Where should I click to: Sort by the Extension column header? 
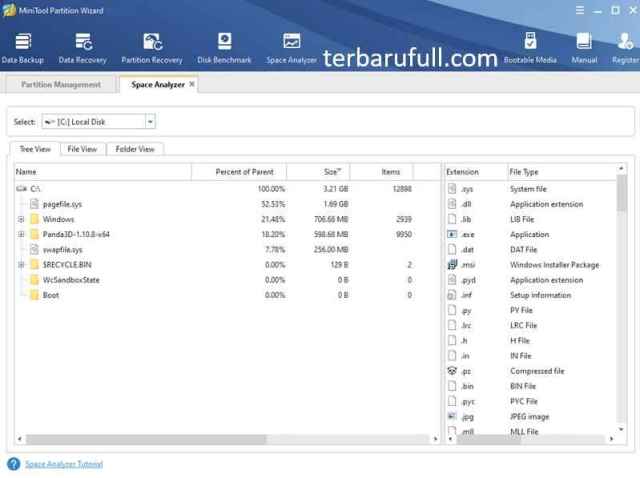476,172
